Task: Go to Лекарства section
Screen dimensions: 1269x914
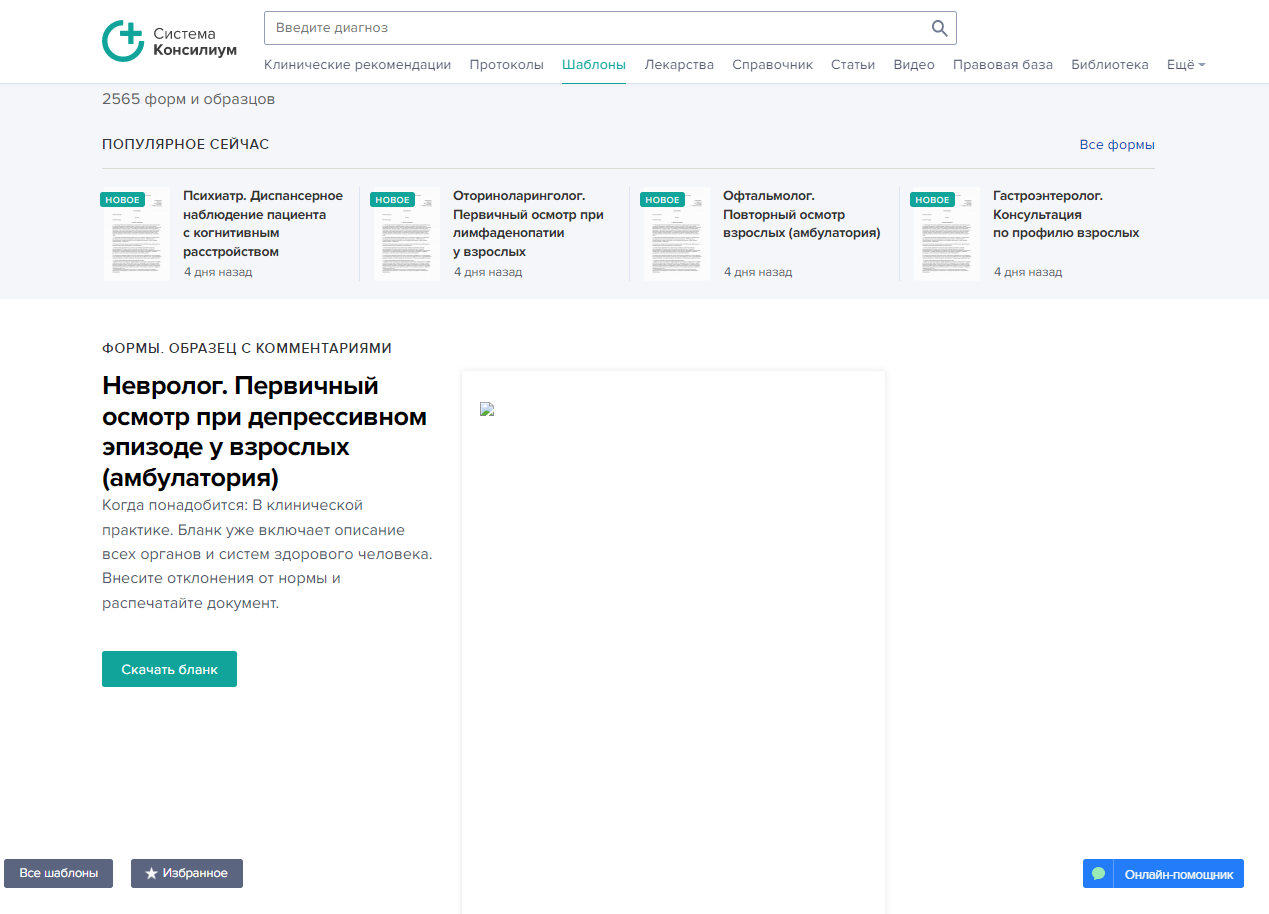Action: [x=679, y=64]
